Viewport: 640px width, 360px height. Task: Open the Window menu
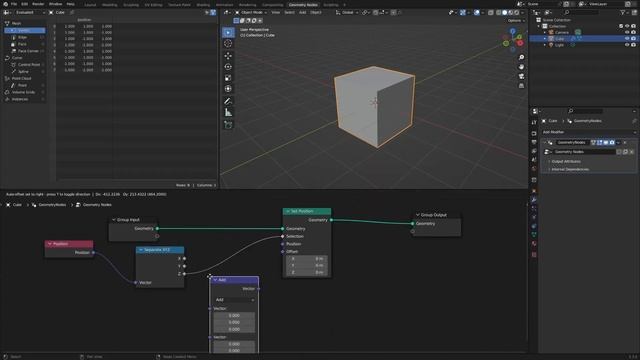[x=56, y=4]
